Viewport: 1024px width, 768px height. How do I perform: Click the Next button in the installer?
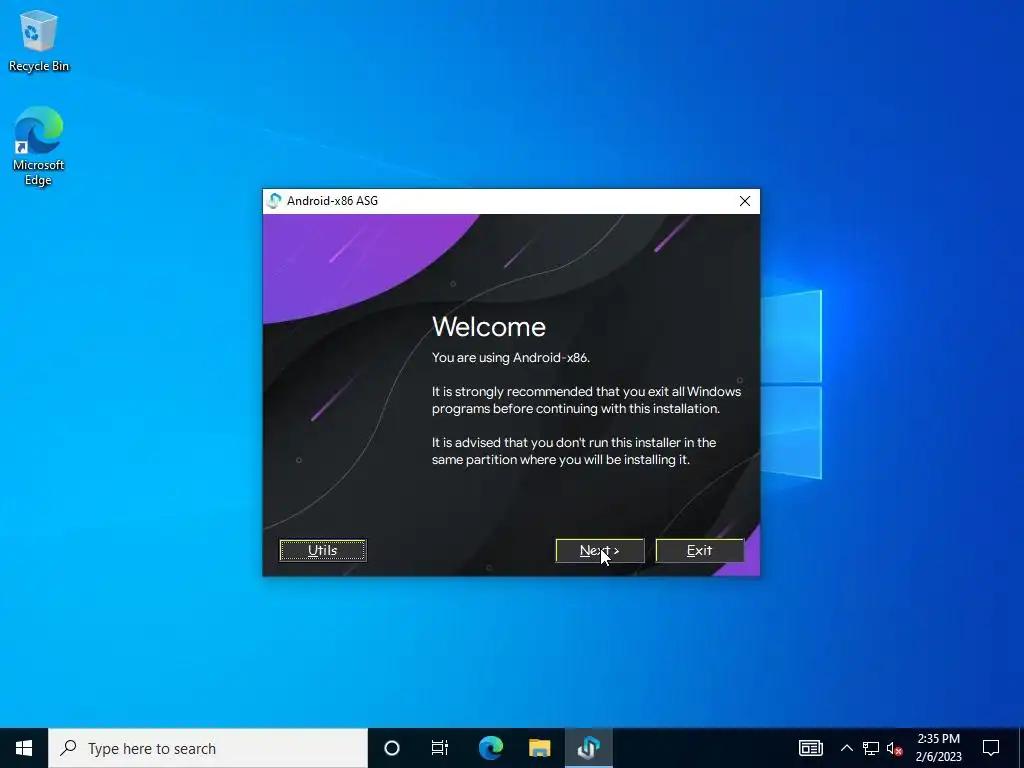600,551
